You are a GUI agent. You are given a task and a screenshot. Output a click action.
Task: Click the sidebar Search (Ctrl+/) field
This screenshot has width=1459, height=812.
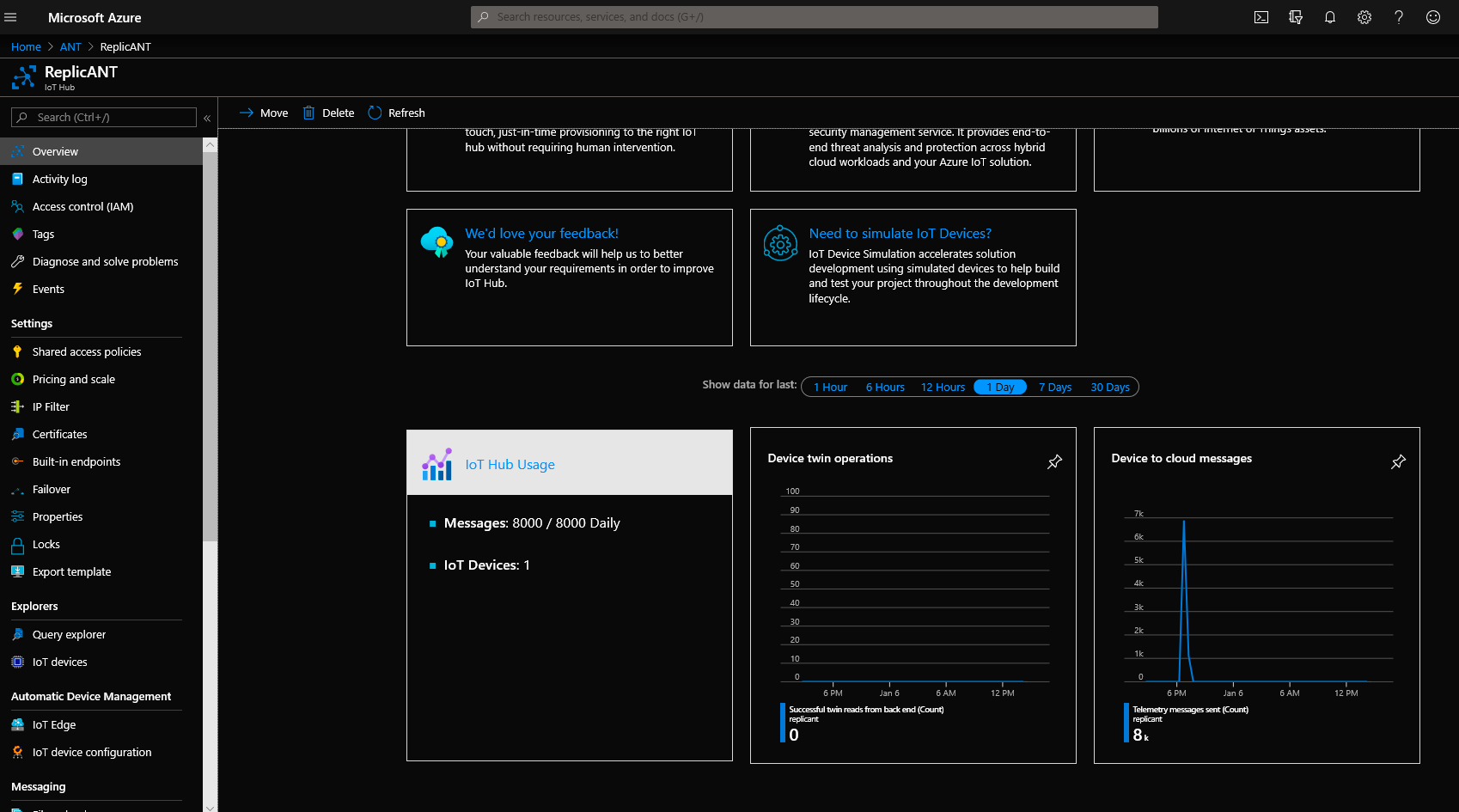104,118
